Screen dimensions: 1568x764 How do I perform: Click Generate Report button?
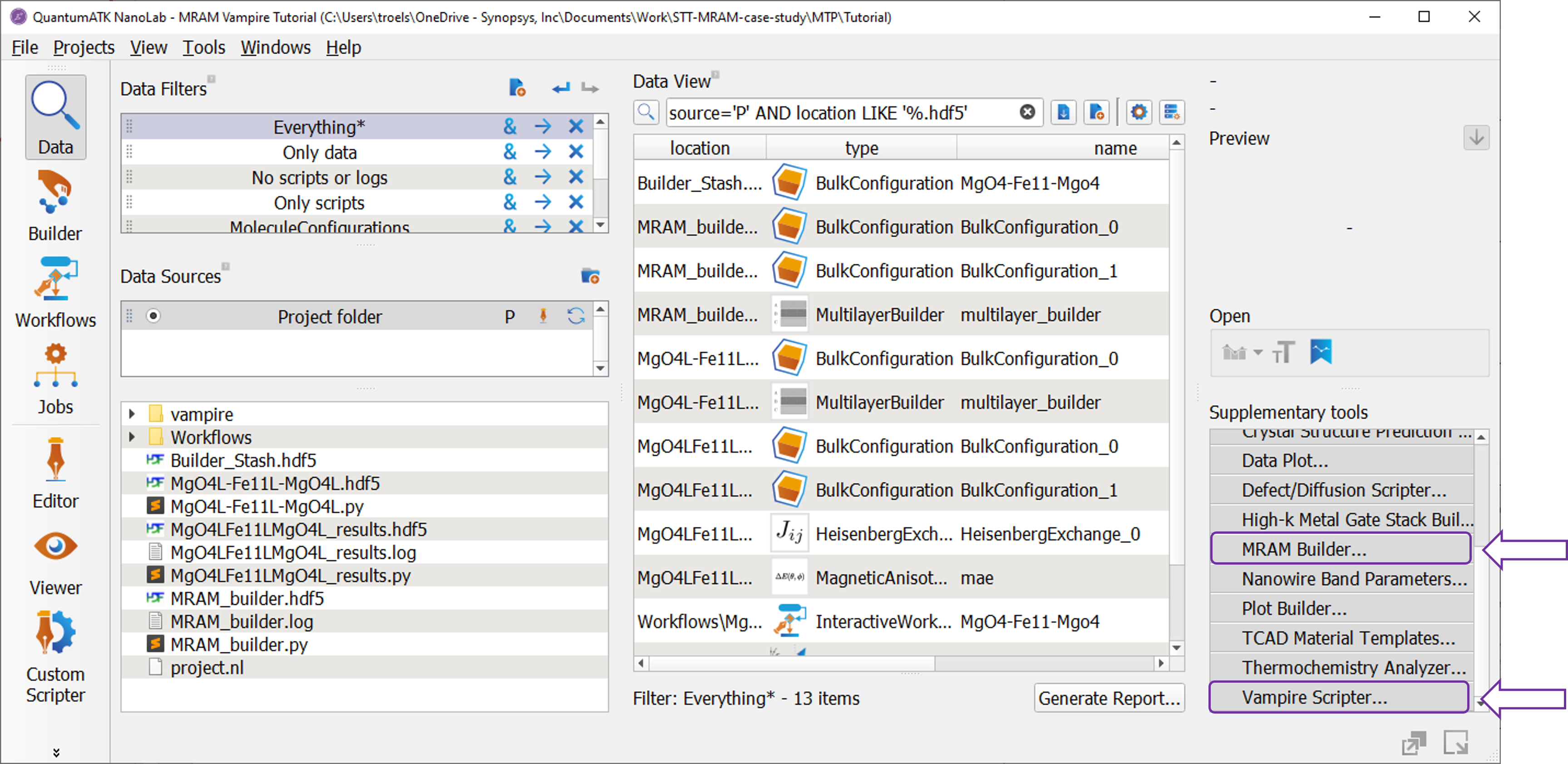(x=1109, y=698)
